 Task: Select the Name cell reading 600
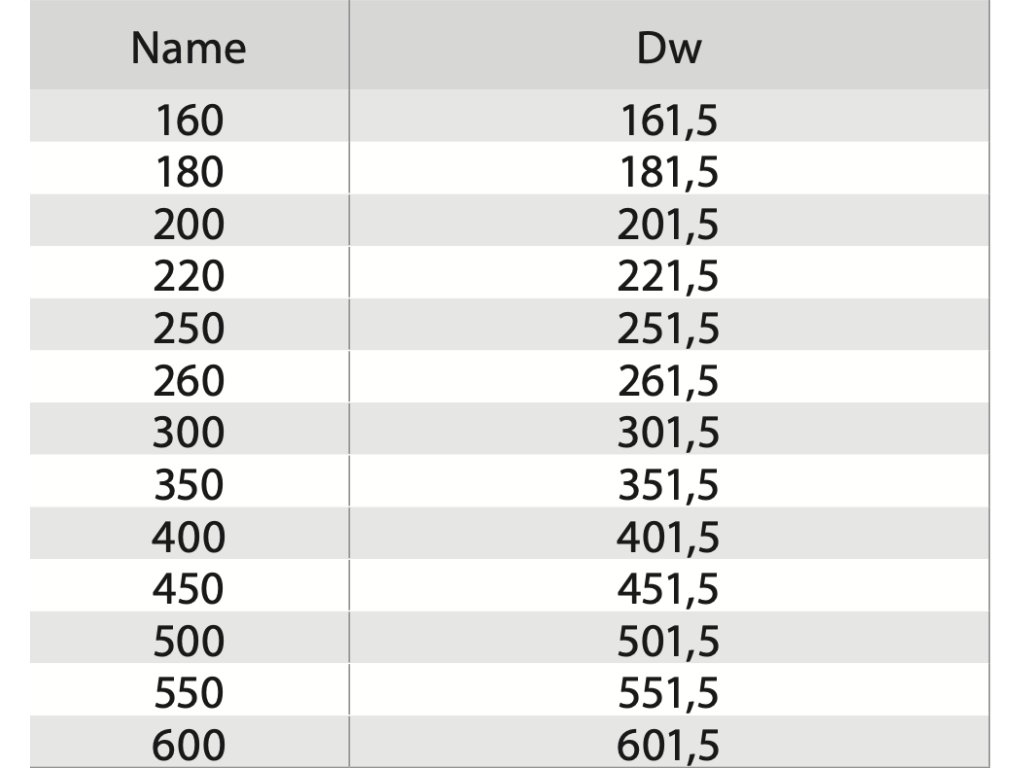(x=189, y=745)
